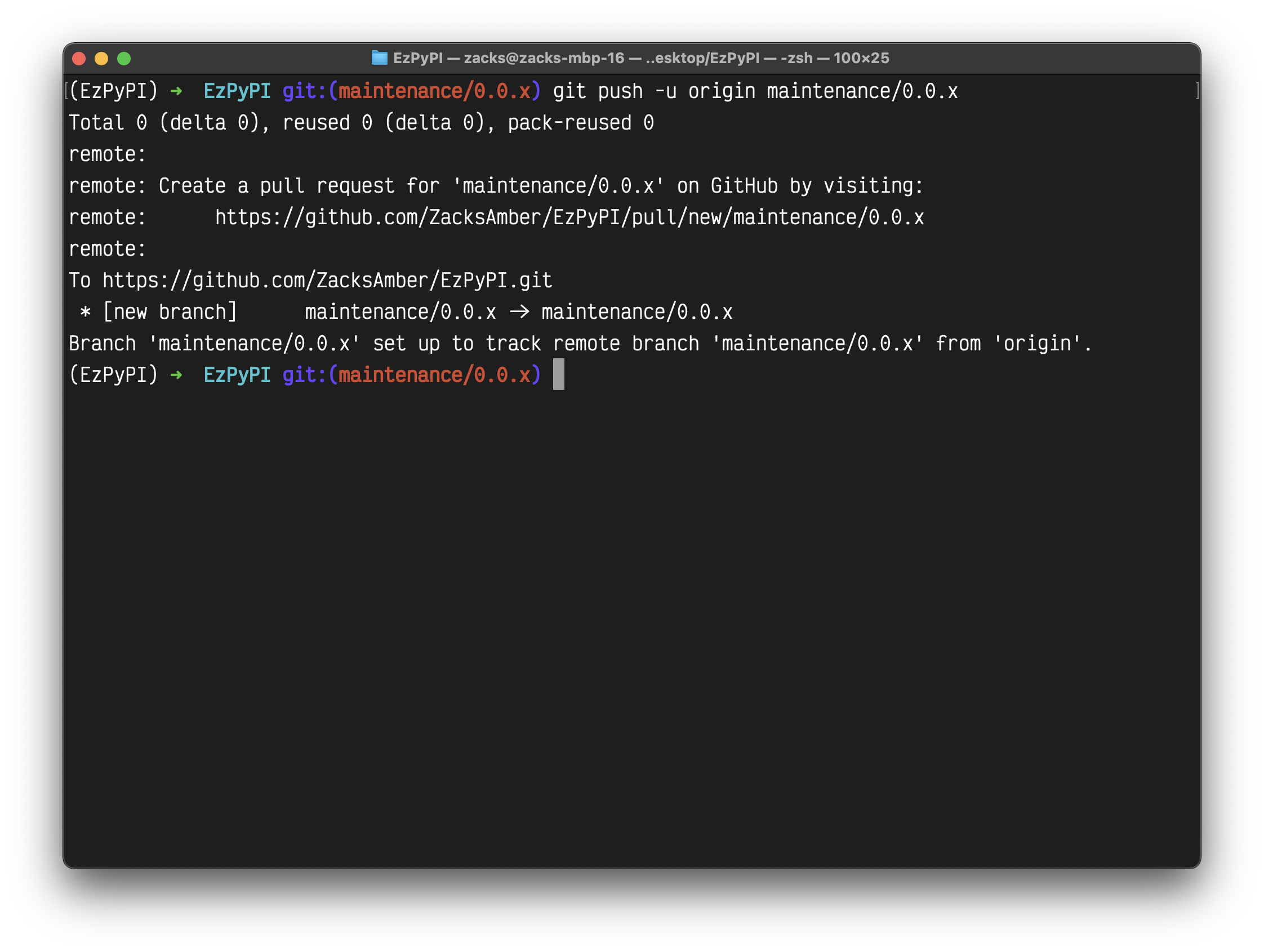Viewport: 1264px width, 952px height.
Task: Click the [new branch] label
Action: pos(170,312)
